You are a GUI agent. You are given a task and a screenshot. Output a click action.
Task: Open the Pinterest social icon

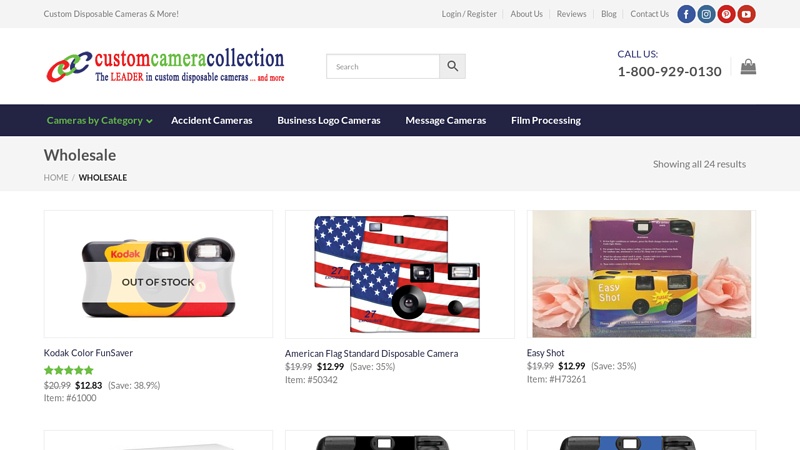pyautogui.click(x=726, y=14)
